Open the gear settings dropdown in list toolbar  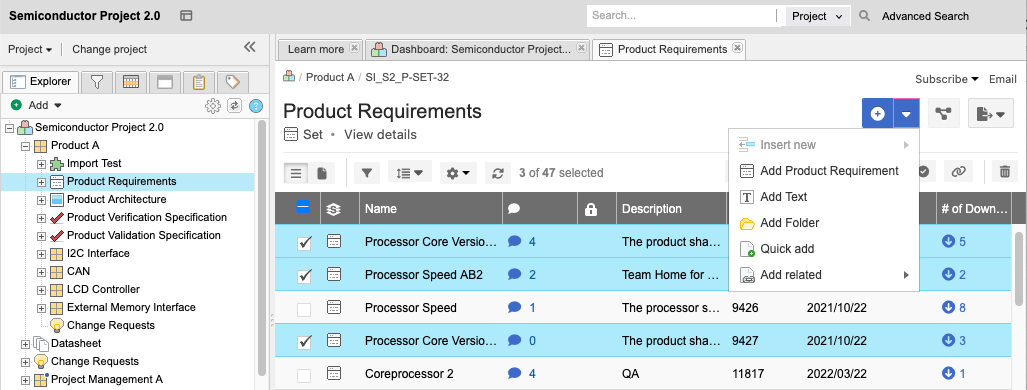point(458,173)
